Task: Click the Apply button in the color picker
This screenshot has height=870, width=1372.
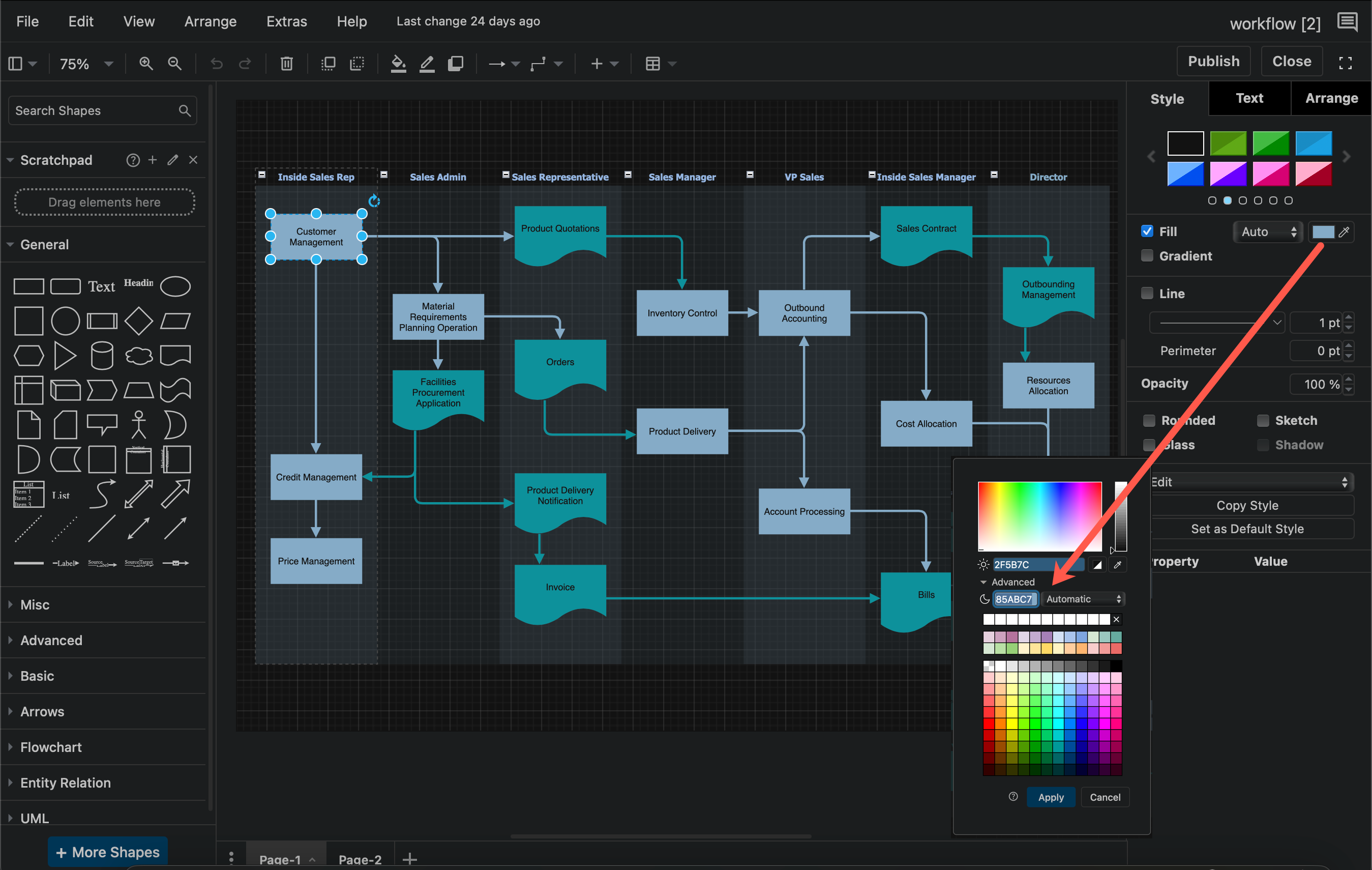Action: 1051,797
